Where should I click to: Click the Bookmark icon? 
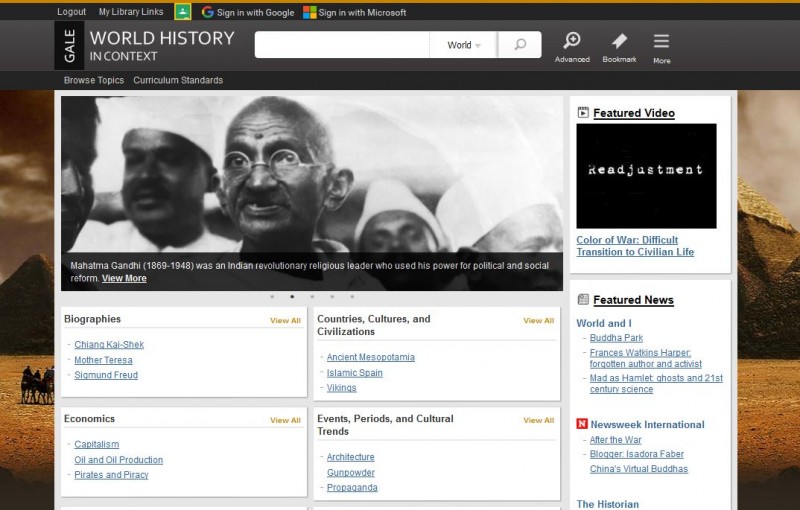tap(619, 47)
